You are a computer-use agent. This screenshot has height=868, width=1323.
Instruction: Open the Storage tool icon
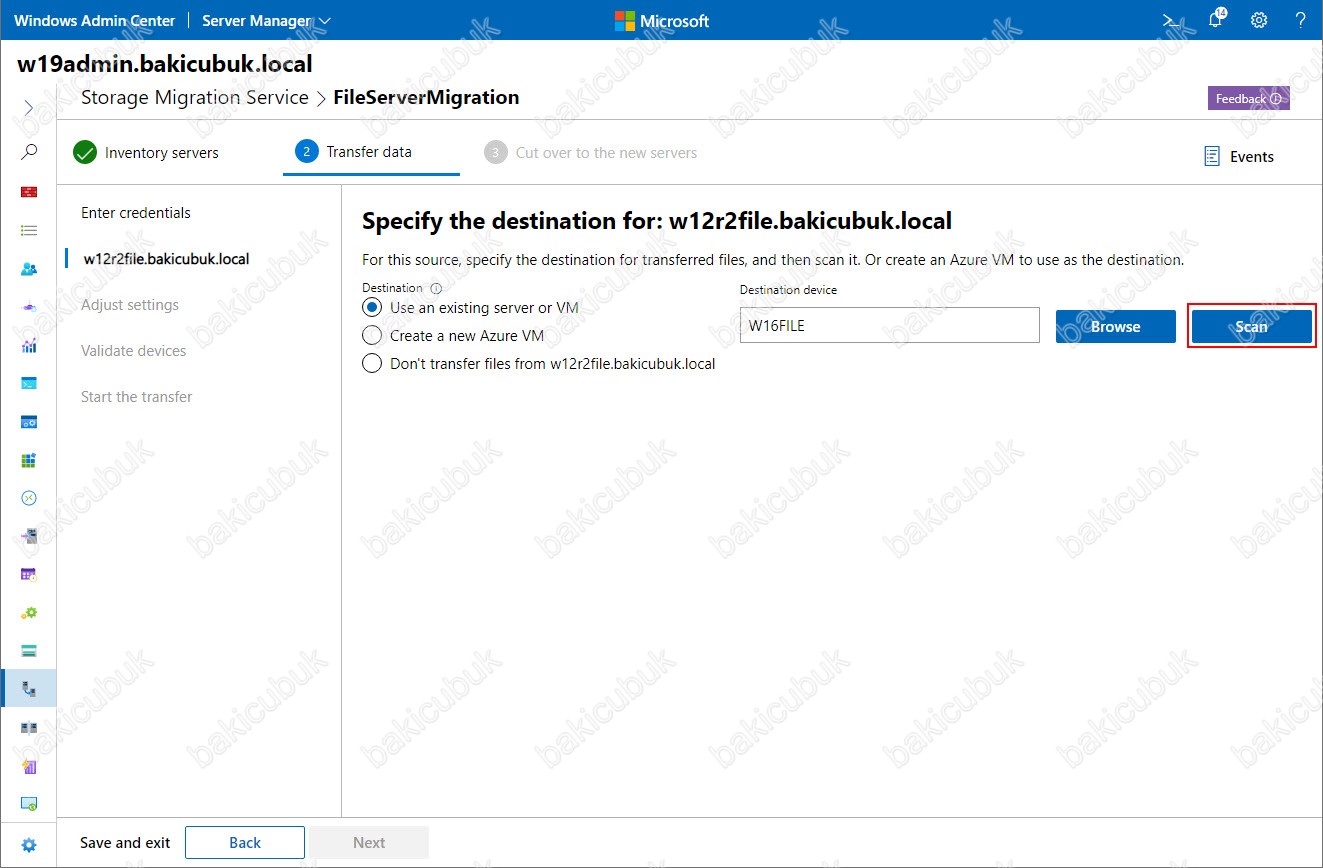(29, 651)
